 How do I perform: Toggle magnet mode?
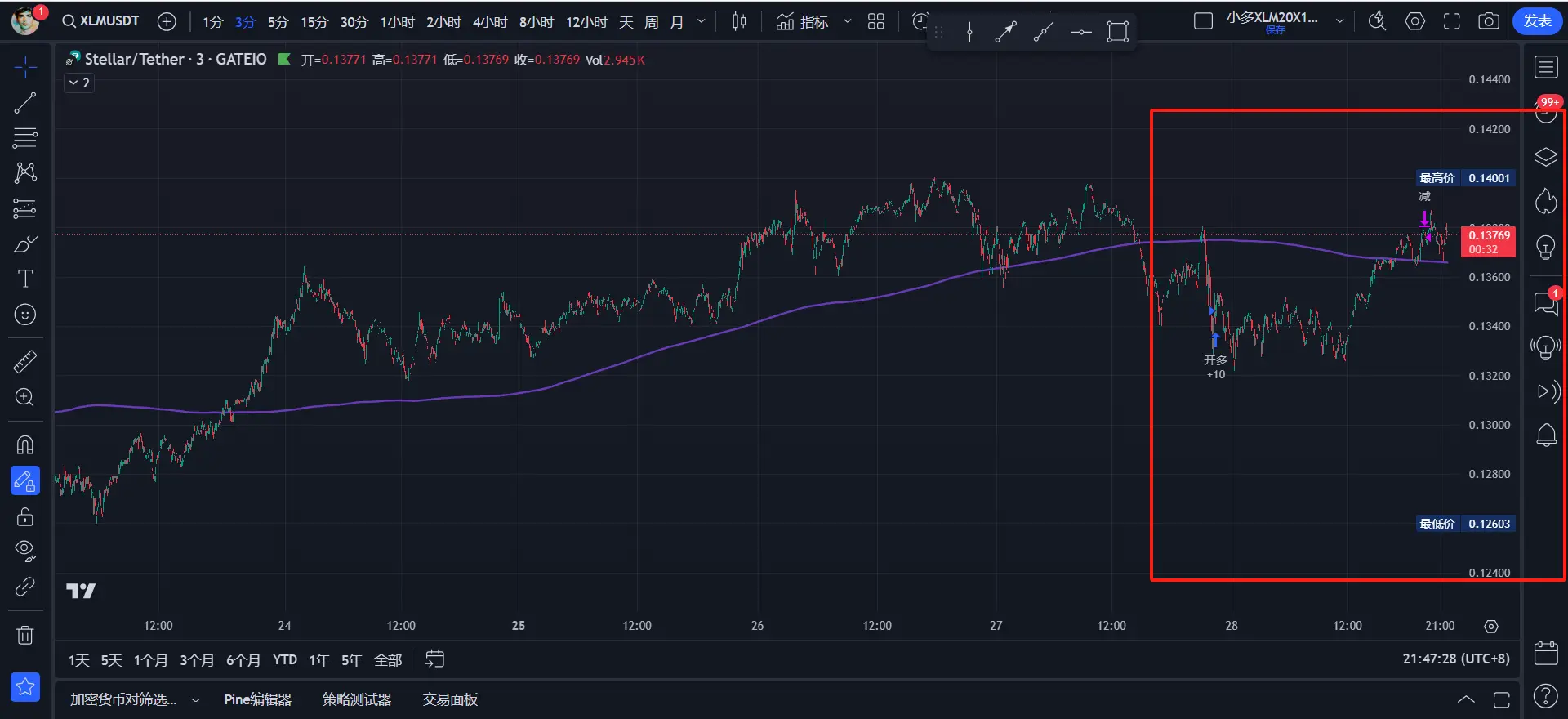[x=25, y=444]
